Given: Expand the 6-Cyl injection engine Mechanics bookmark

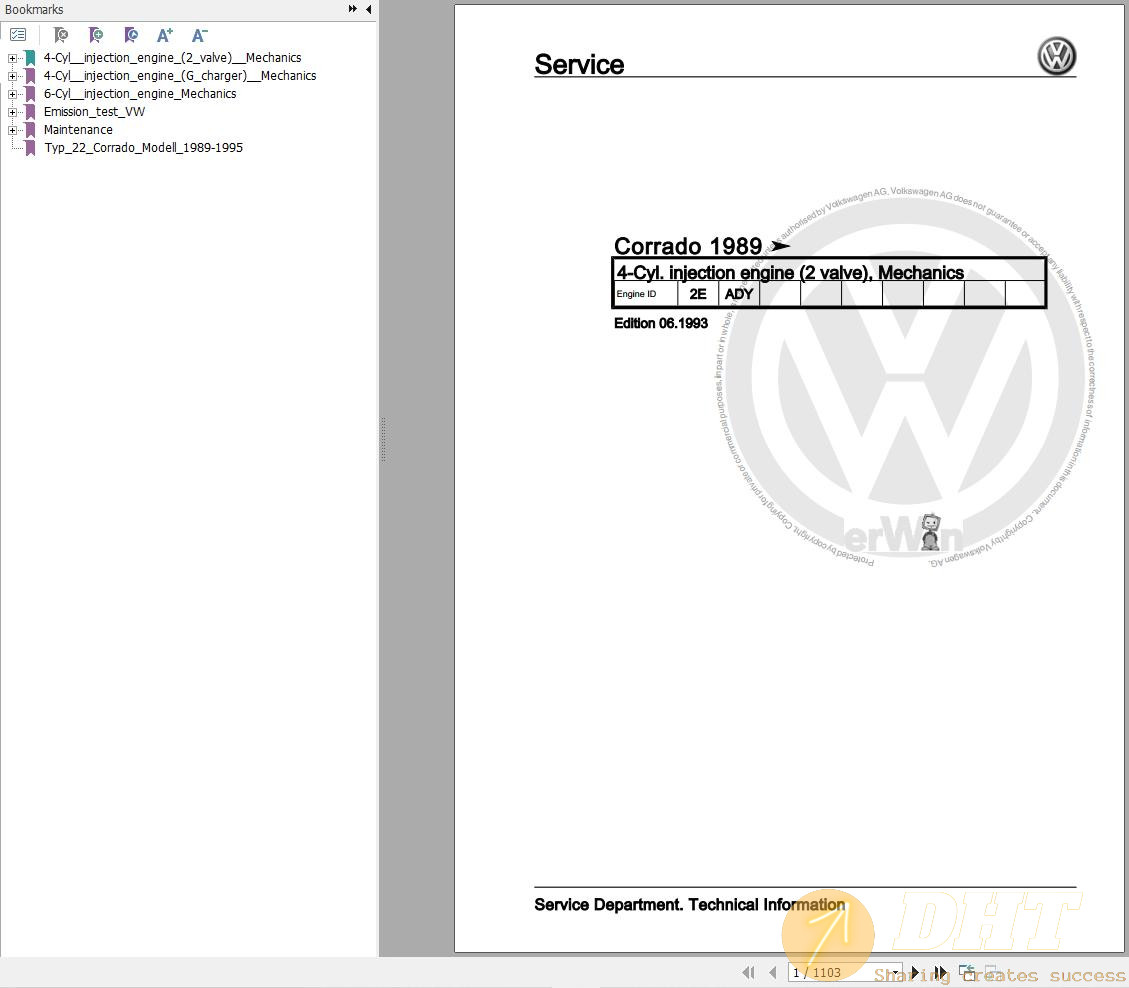Looking at the screenshot, I should pos(12,94).
